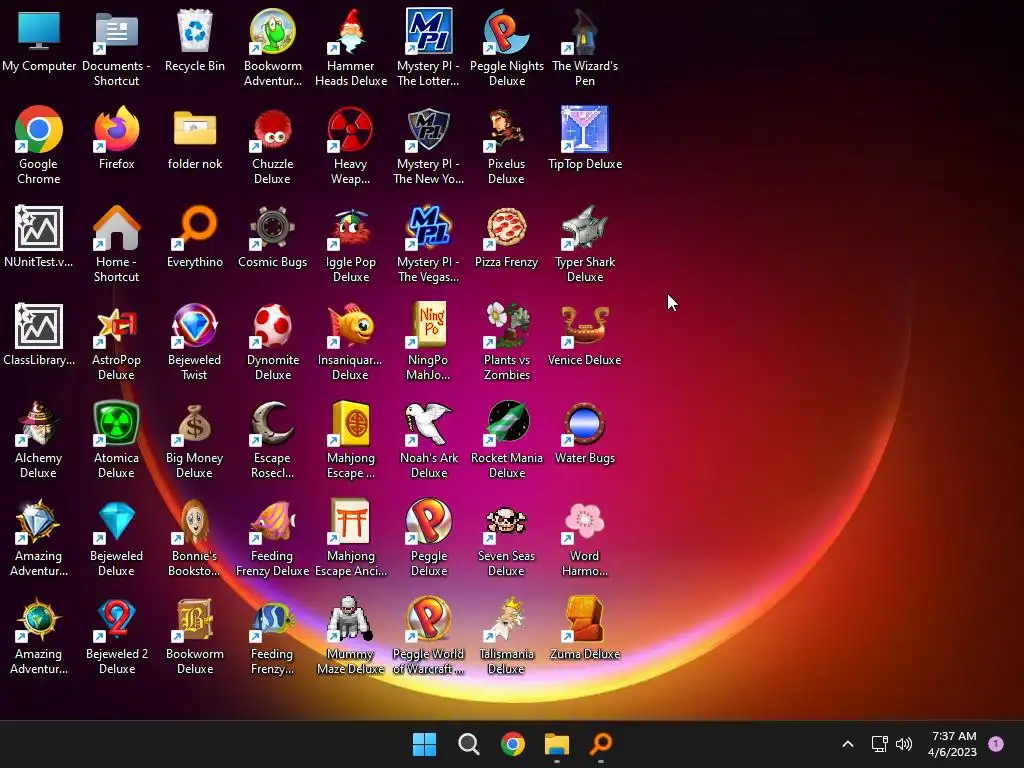The height and width of the screenshot is (768, 1024).
Task: Expand hidden system tray icons chevron
Action: [848, 744]
